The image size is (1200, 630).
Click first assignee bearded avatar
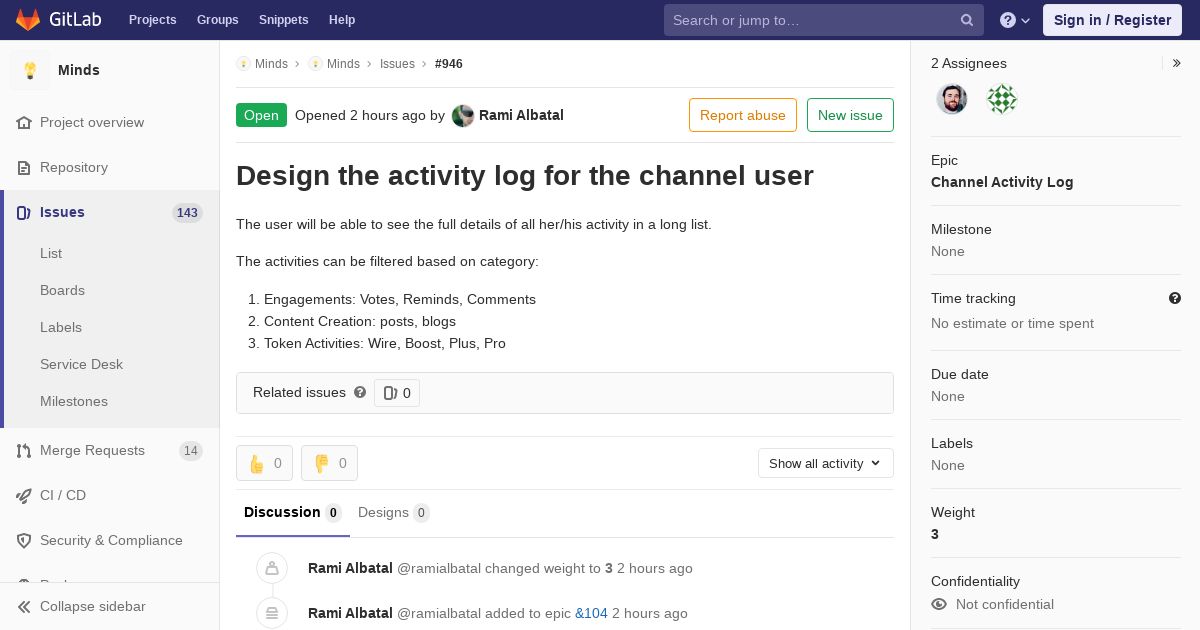click(x=952, y=99)
